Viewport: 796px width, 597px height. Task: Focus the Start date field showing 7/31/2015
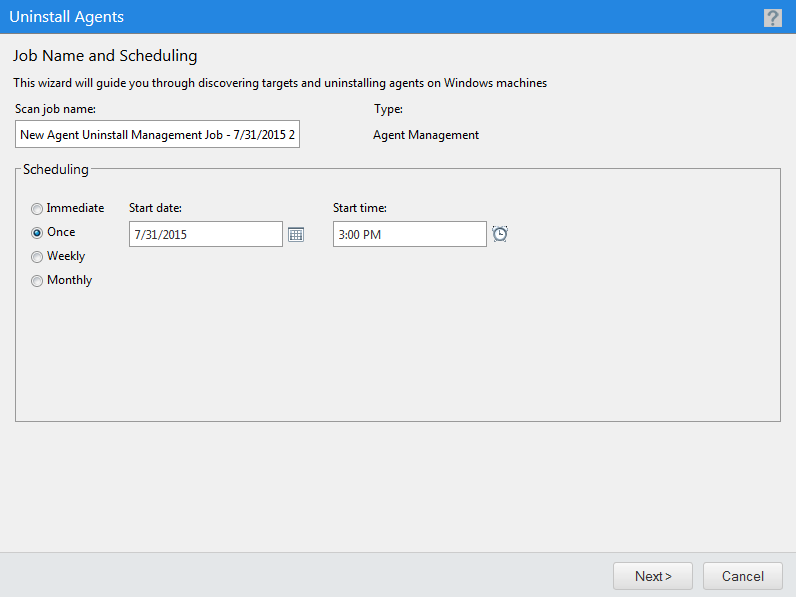pos(206,234)
